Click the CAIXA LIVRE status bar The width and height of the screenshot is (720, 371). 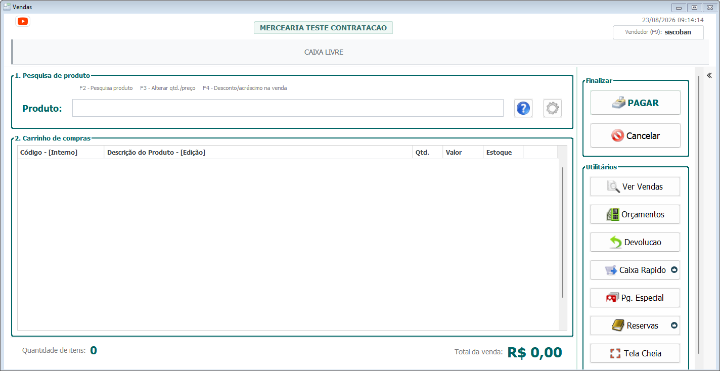point(360,52)
